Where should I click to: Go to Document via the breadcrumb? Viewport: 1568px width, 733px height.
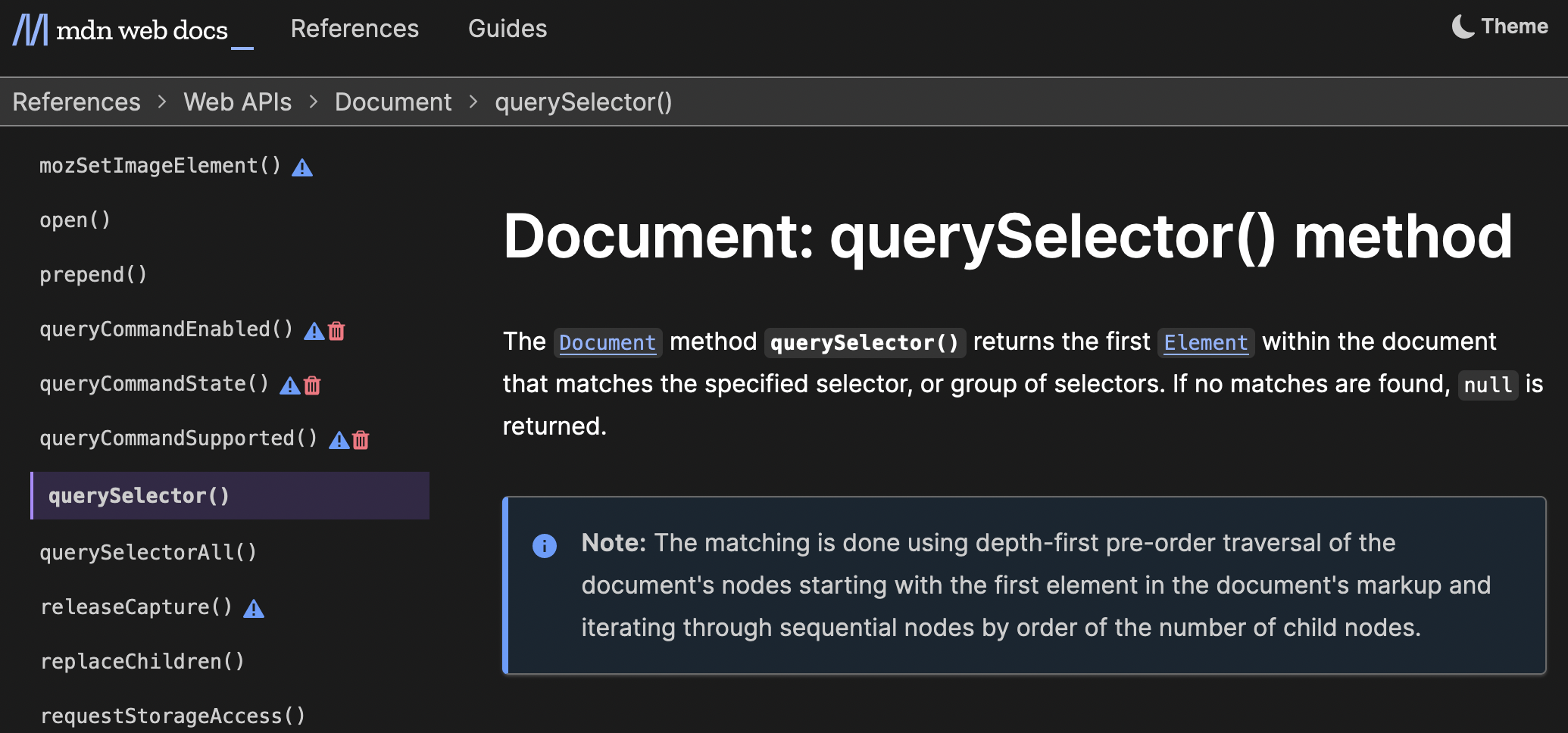coord(393,101)
